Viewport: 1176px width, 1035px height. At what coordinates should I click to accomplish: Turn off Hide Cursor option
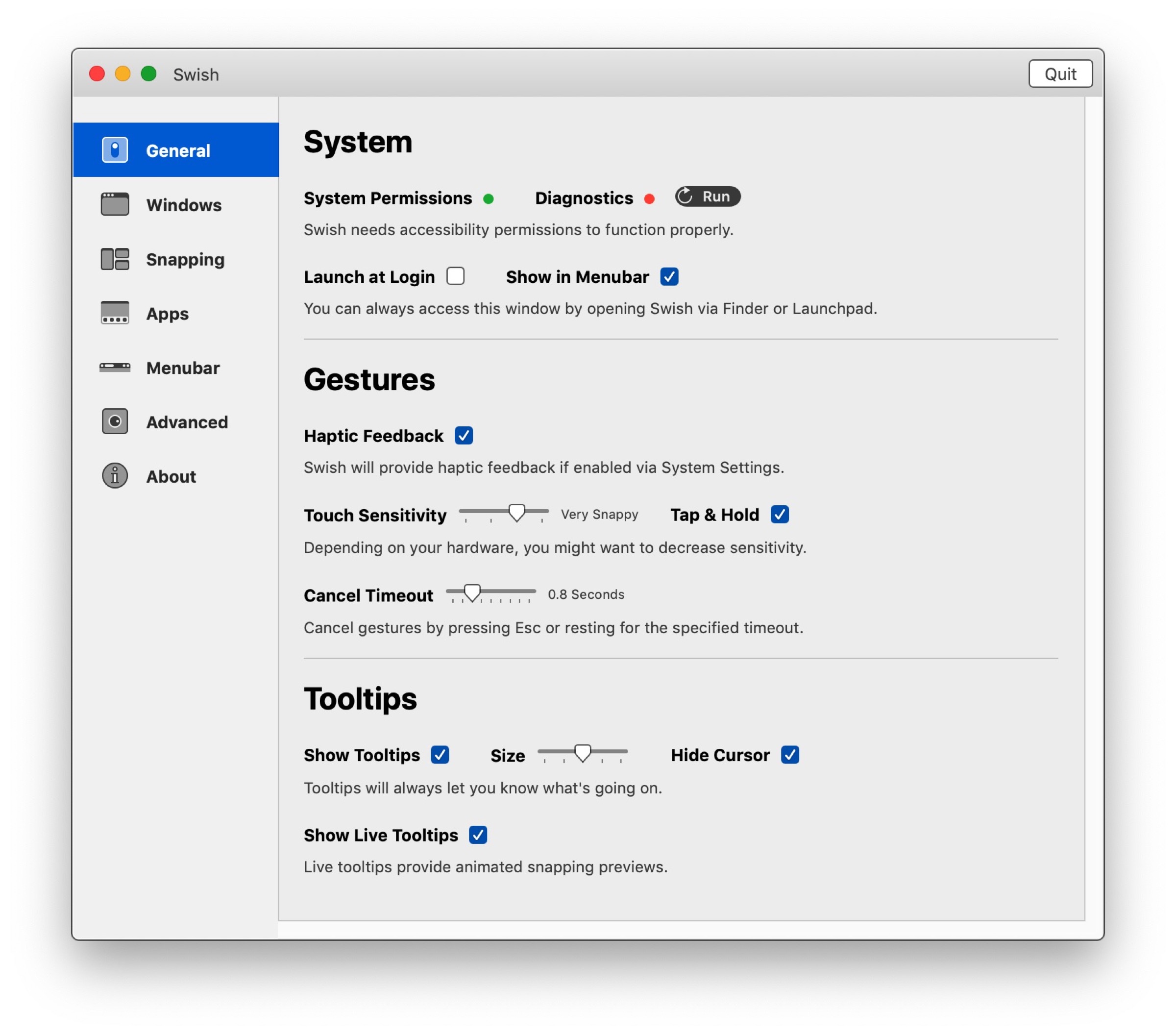789,754
